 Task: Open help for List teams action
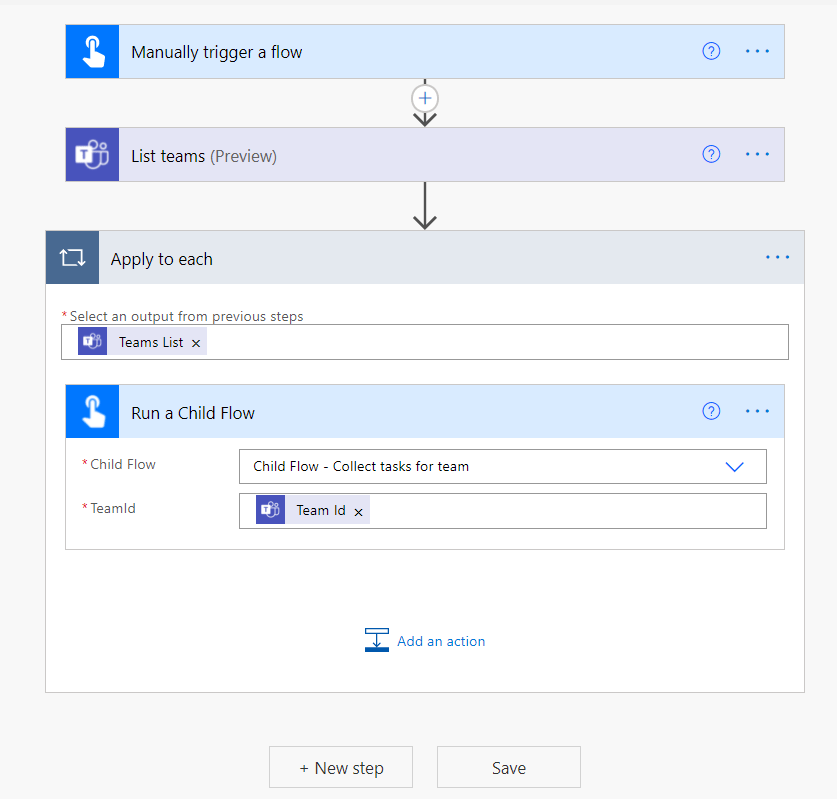tap(711, 154)
